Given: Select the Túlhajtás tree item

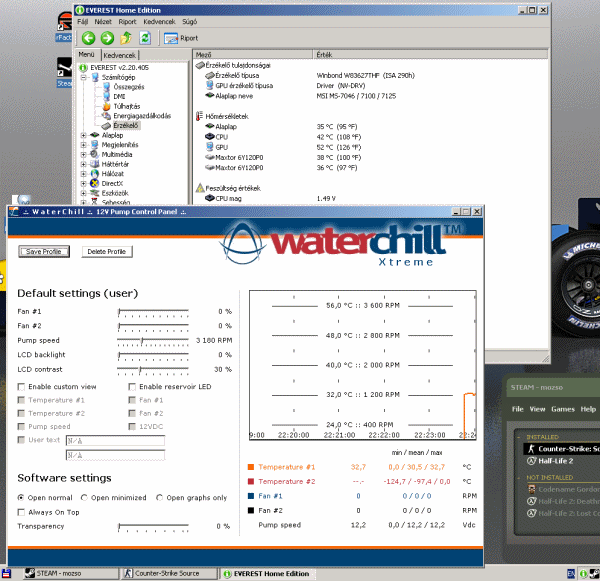Looking at the screenshot, I should point(127,106).
